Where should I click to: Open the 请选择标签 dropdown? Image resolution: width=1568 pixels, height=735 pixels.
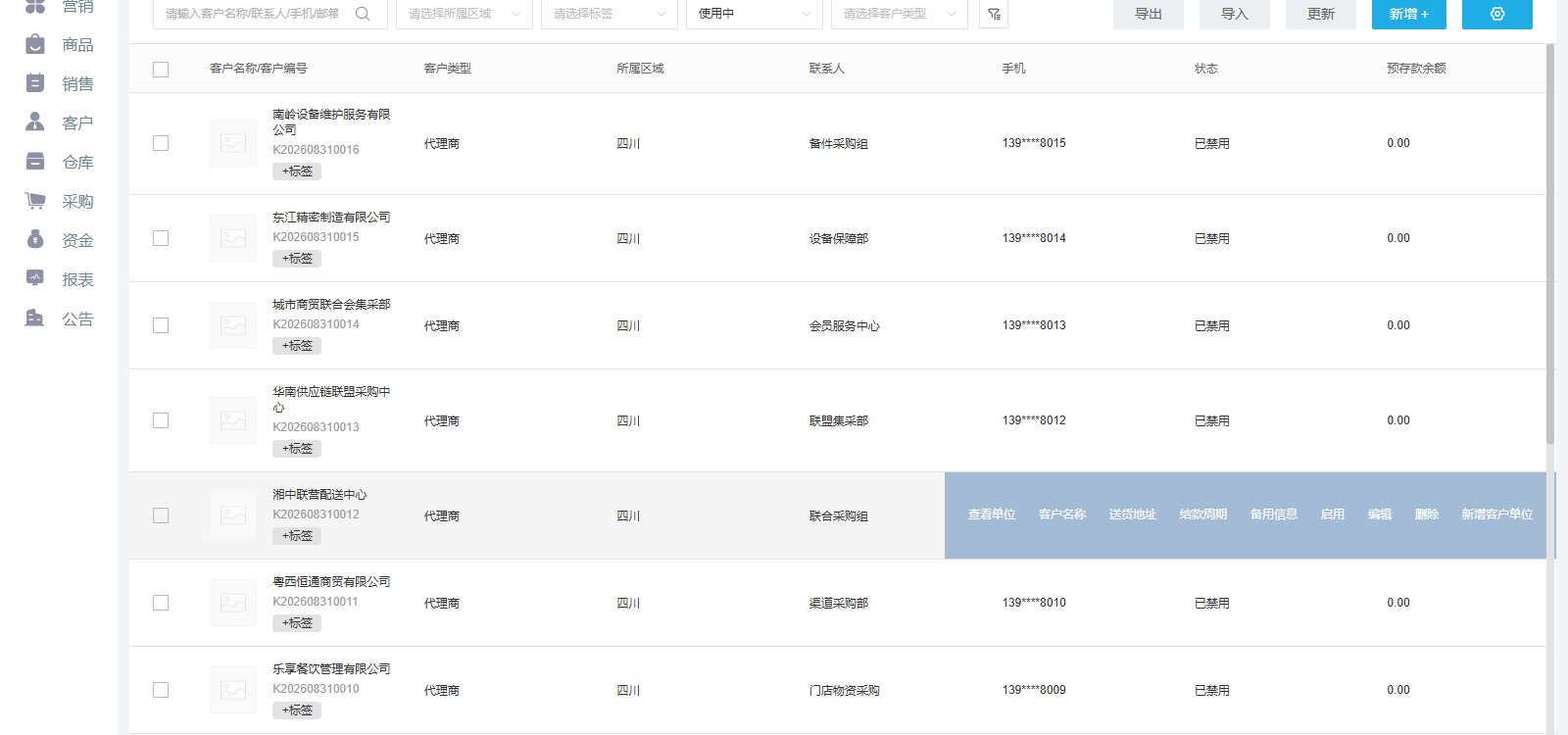click(x=610, y=14)
